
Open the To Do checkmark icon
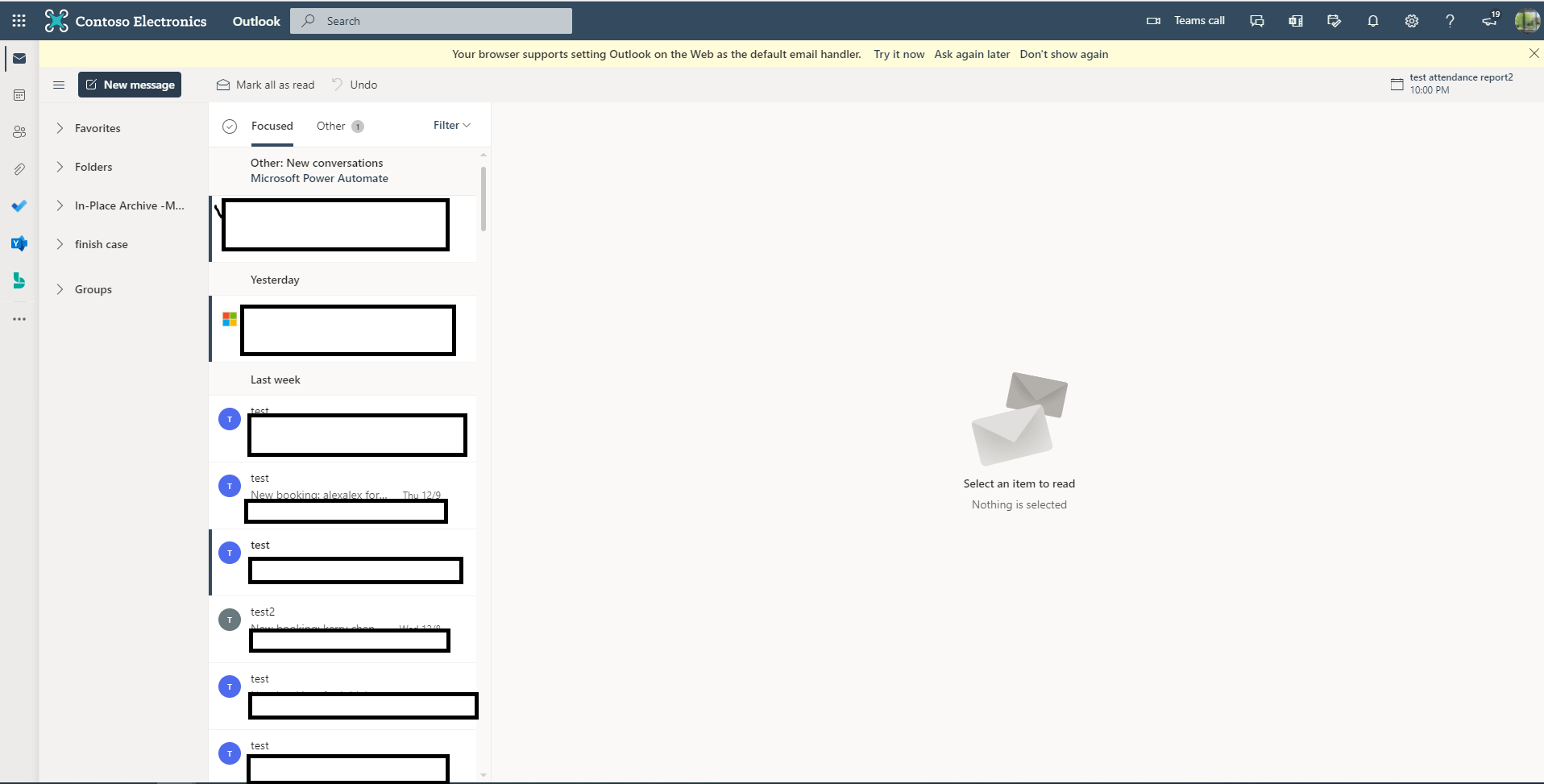click(x=19, y=206)
